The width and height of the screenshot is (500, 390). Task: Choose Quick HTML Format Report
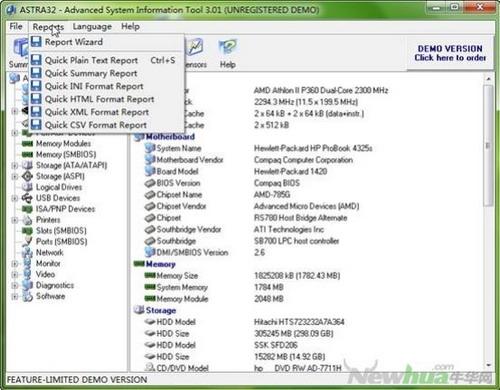(x=107, y=99)
